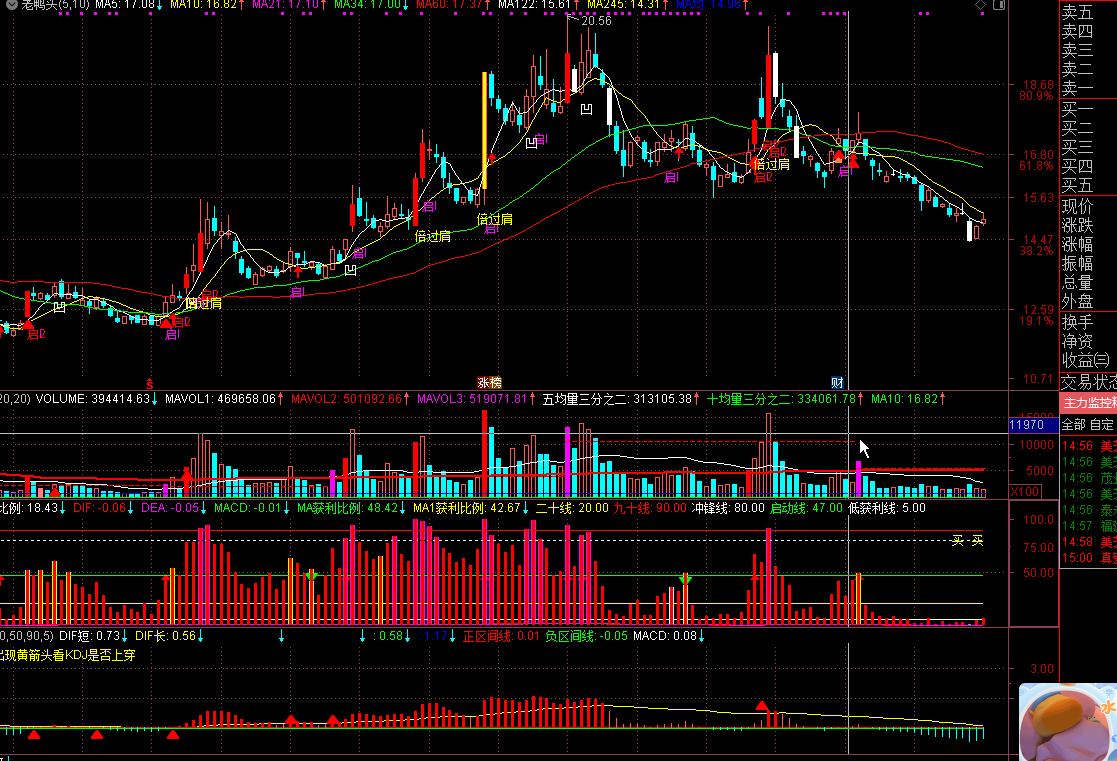Open the 14:58 monitor entry

click(1089, 542)
